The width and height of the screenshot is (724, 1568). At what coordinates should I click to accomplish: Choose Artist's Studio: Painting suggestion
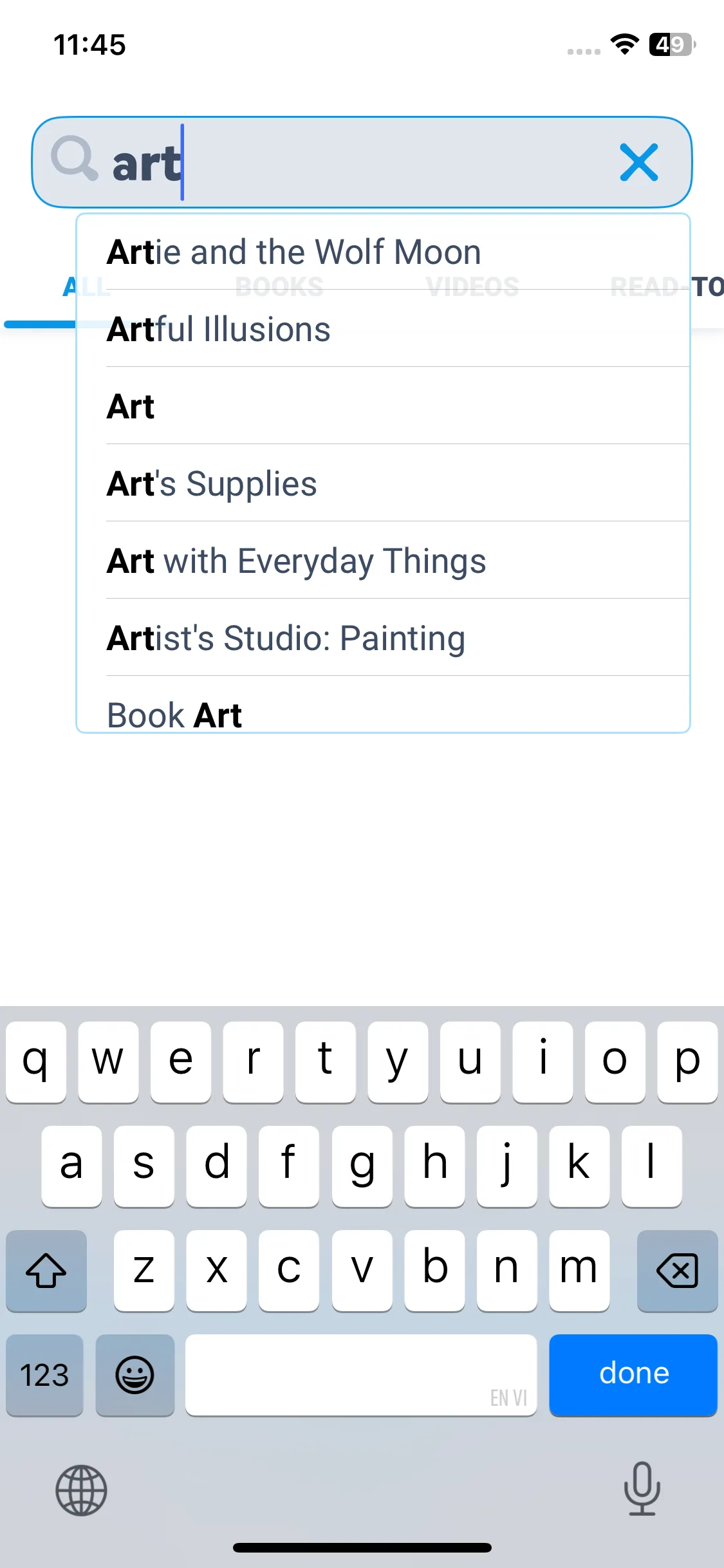286,639
